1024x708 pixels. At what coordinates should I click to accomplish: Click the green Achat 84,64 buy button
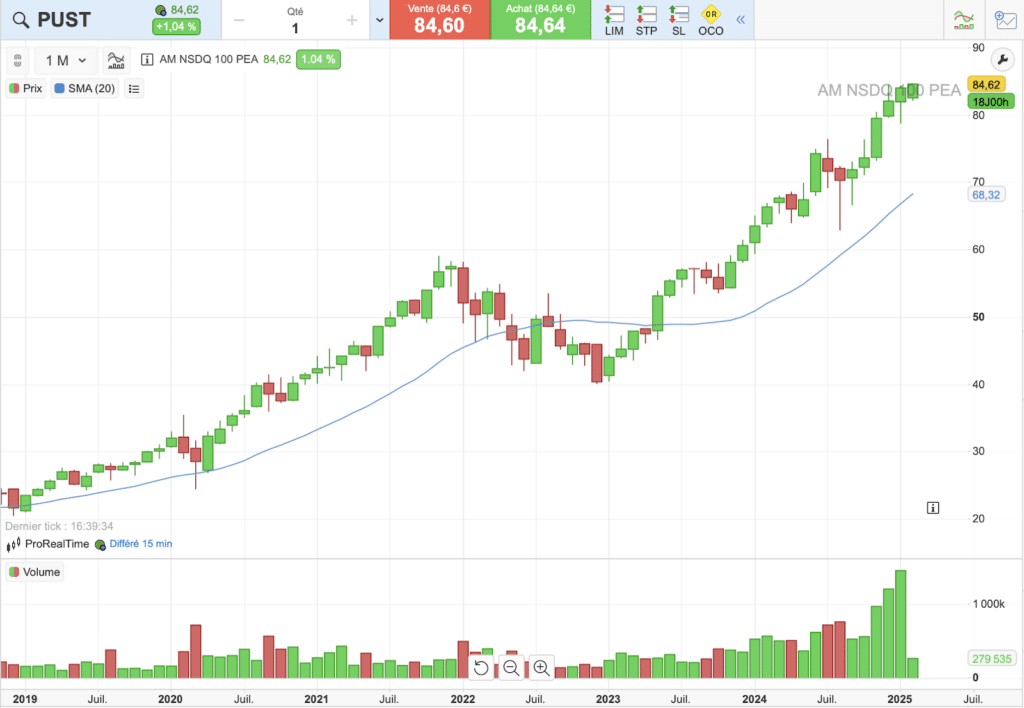tap(541, 20)
